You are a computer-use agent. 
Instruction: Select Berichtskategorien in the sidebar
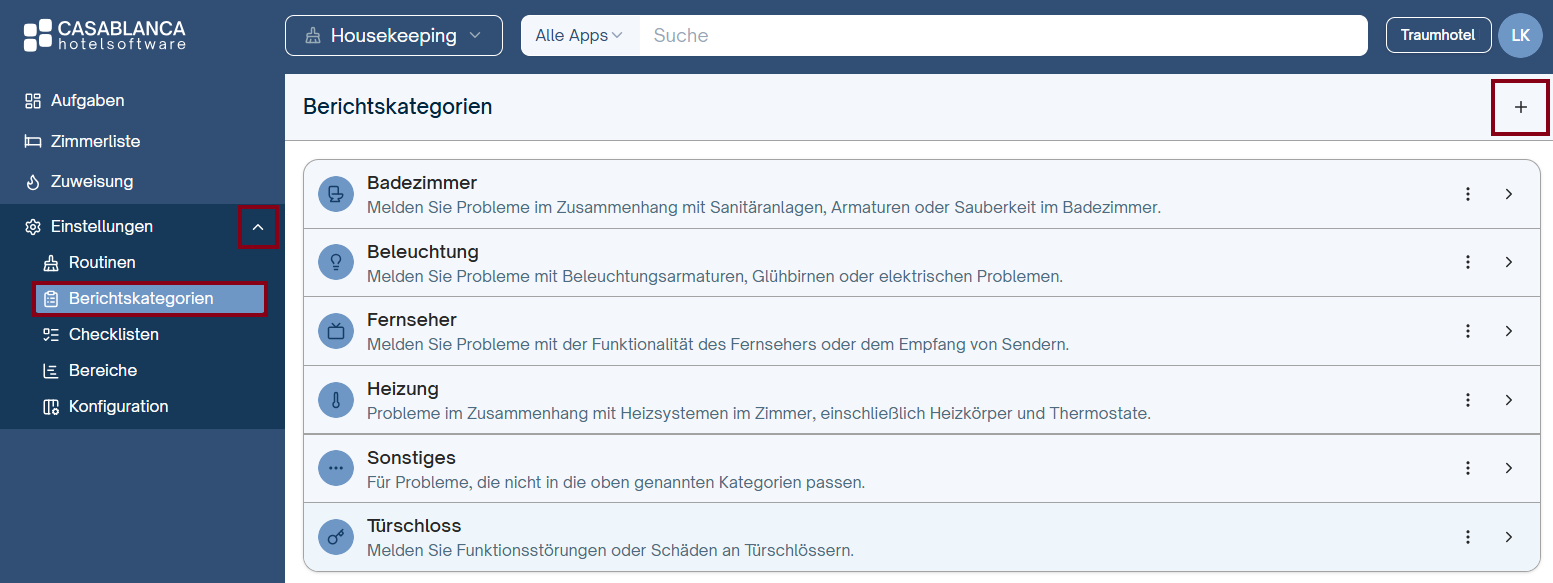click(x=150, y=298)
